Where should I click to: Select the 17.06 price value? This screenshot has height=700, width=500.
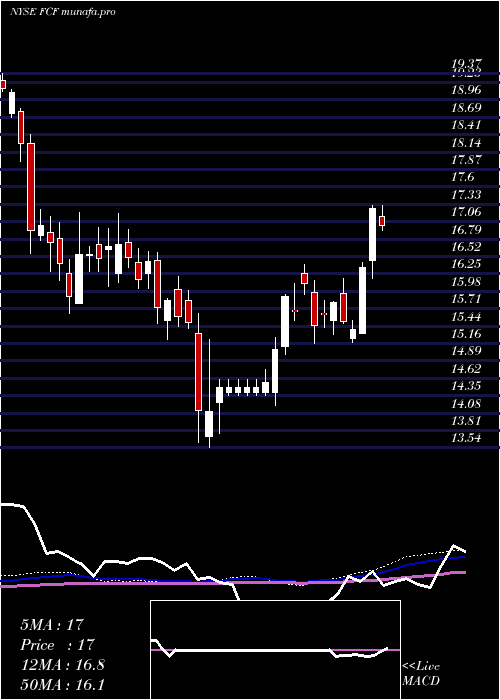tap(467, 212)
